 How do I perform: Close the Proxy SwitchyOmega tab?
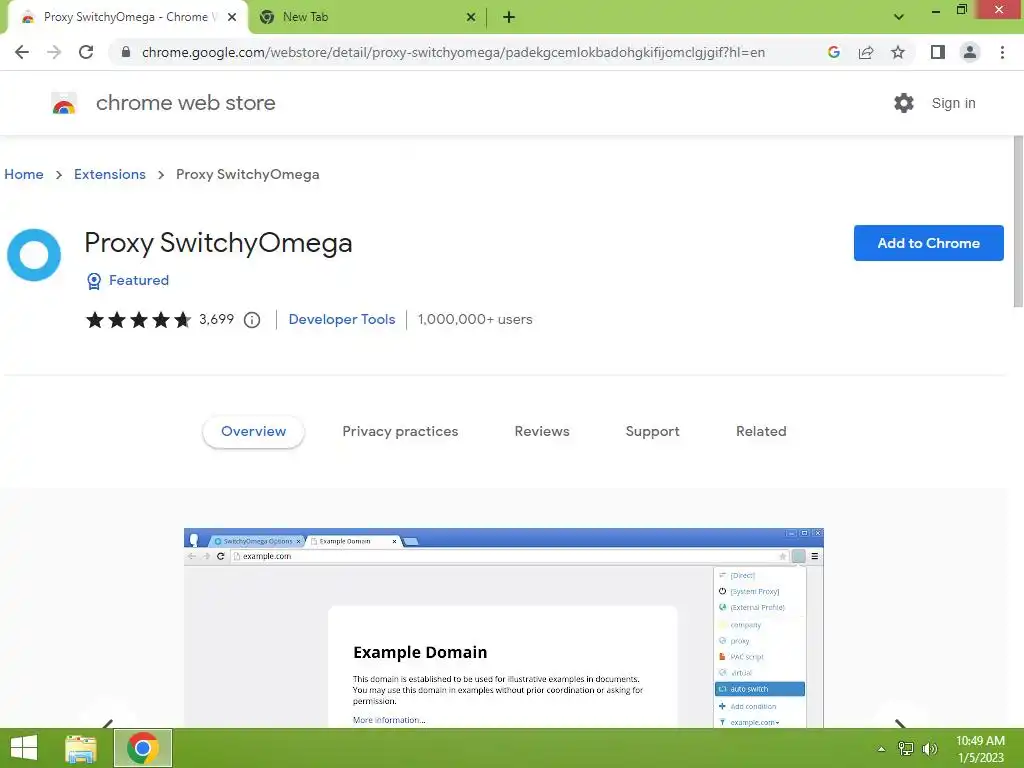tap(232, 18)
